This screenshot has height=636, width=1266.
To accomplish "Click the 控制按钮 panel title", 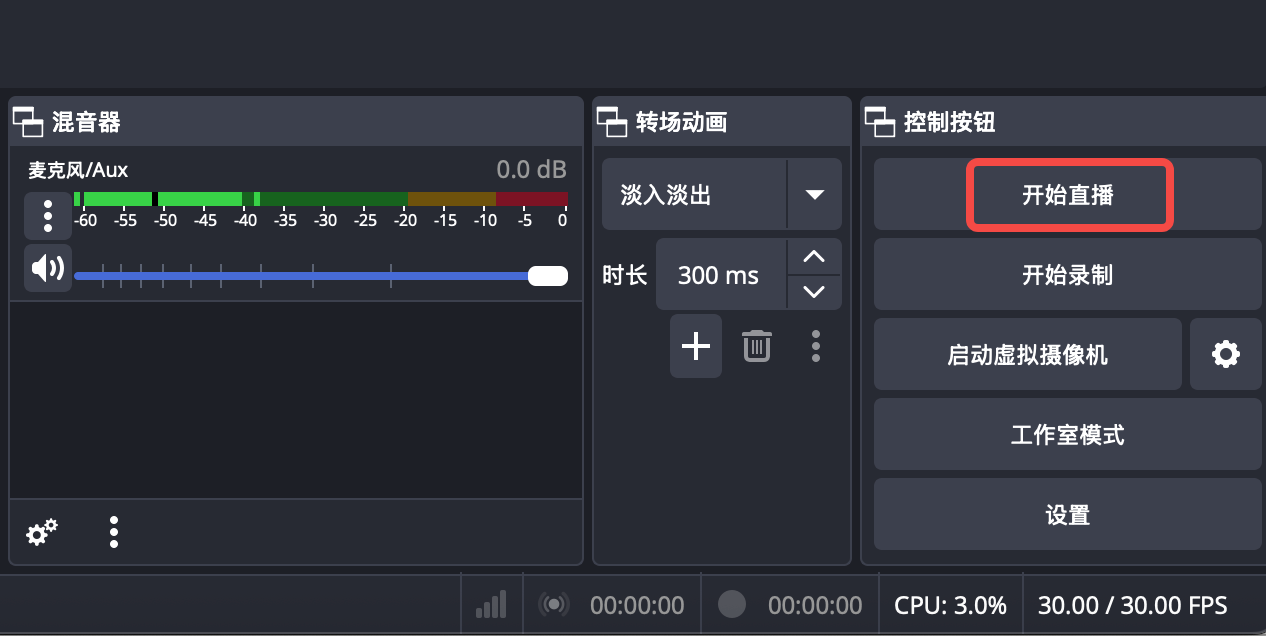I will click(x=950, y=122).
